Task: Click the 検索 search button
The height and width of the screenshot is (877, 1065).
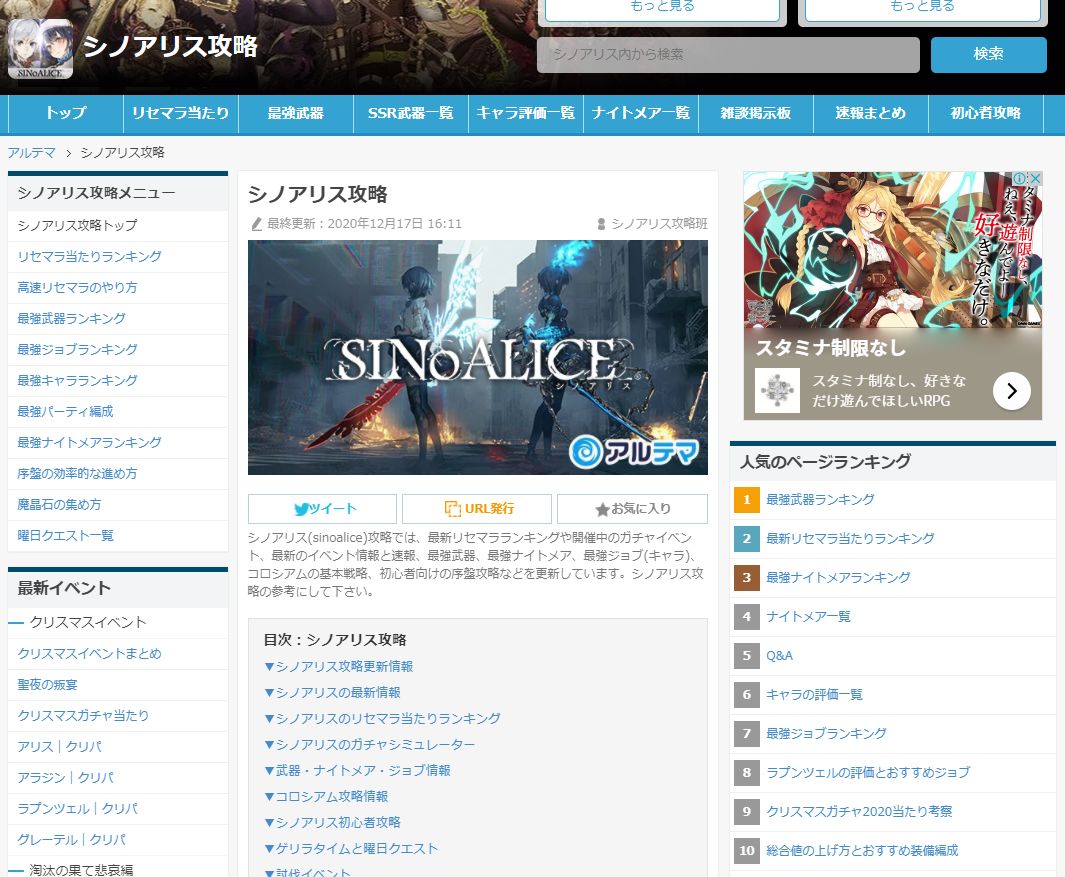Action: 988,54
